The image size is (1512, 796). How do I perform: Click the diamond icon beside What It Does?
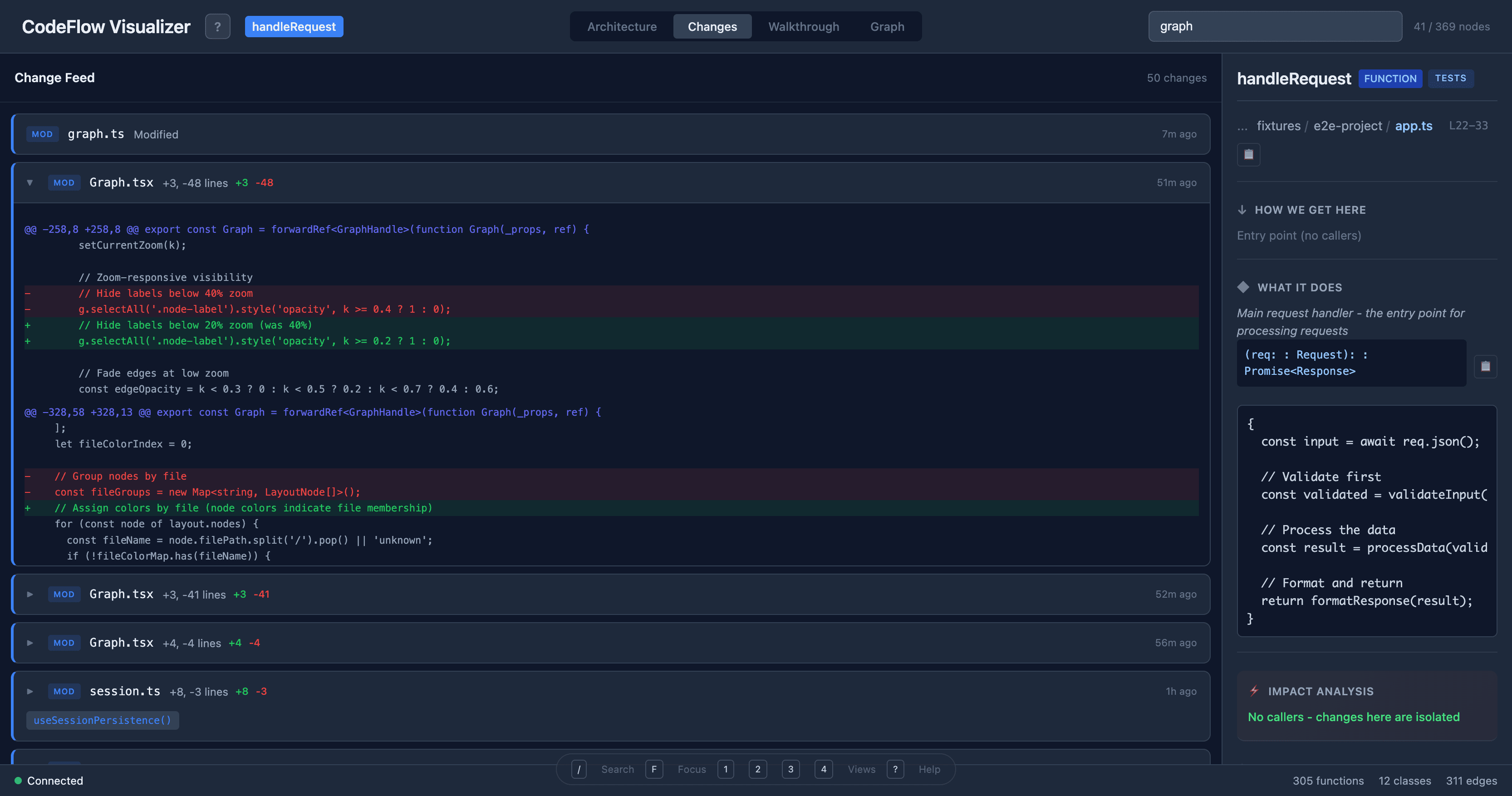[1243, 287]
